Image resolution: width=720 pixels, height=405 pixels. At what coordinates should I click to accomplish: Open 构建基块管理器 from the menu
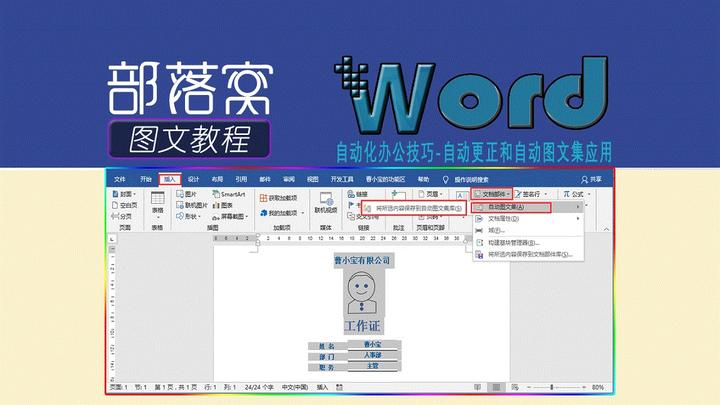point(528,242)
